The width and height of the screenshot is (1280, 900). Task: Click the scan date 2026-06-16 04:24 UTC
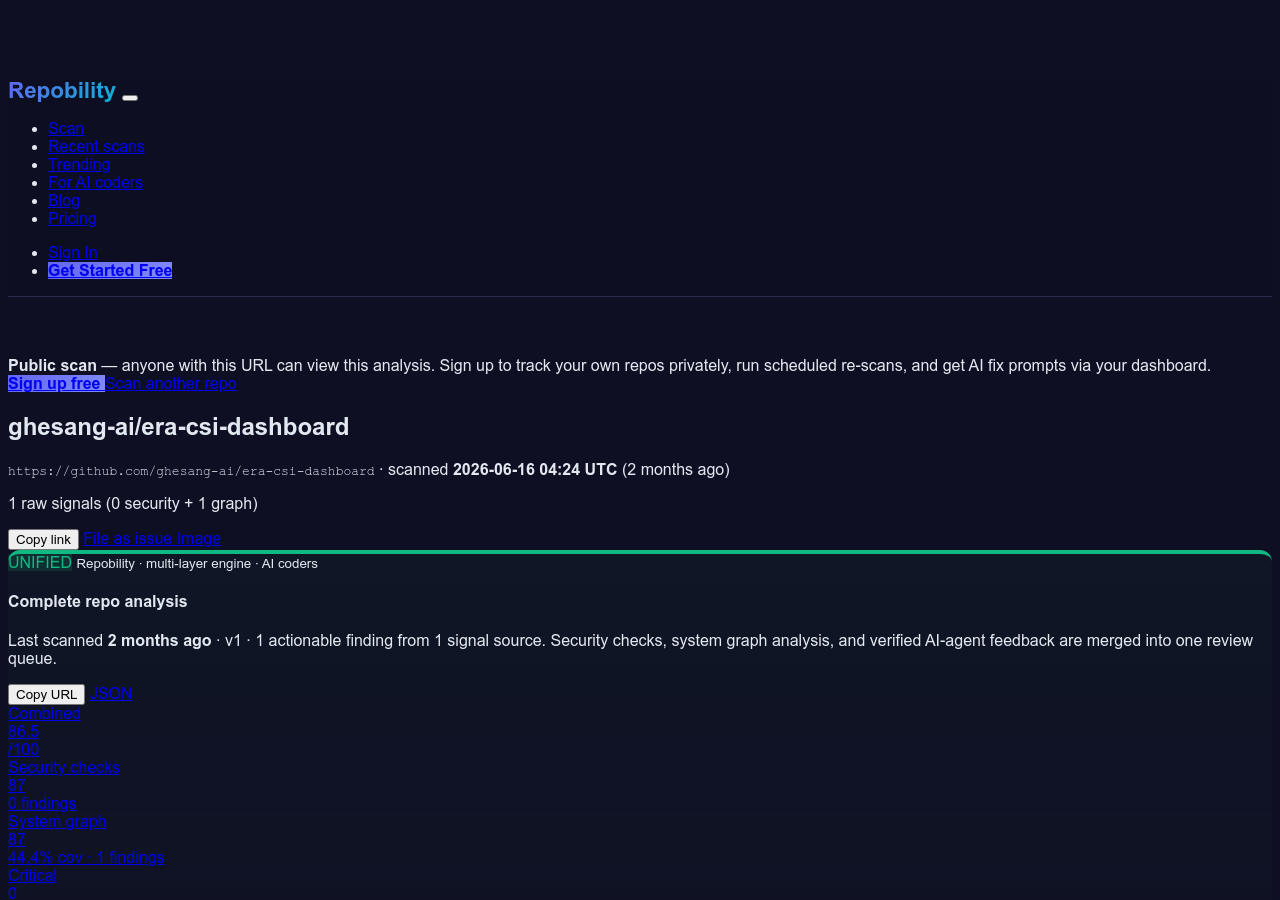(535, 469)
